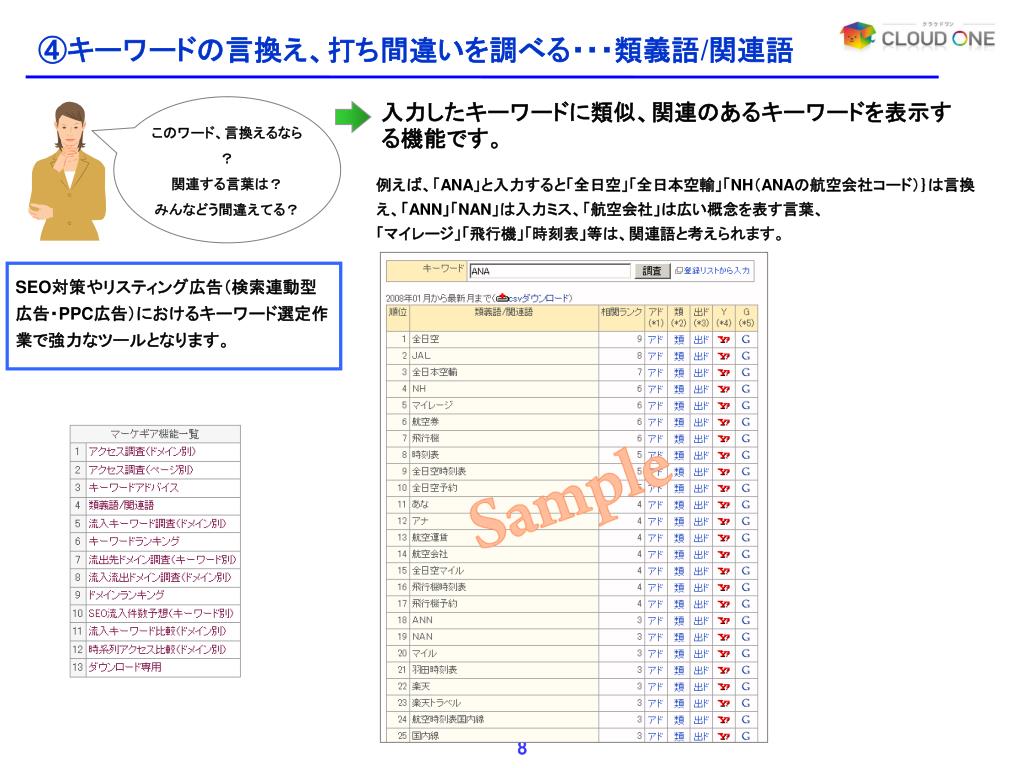Open 流出先ドメイン調査(キーワード別) menu item
This screenshot has width=1024, height=768.
[163, 559]
